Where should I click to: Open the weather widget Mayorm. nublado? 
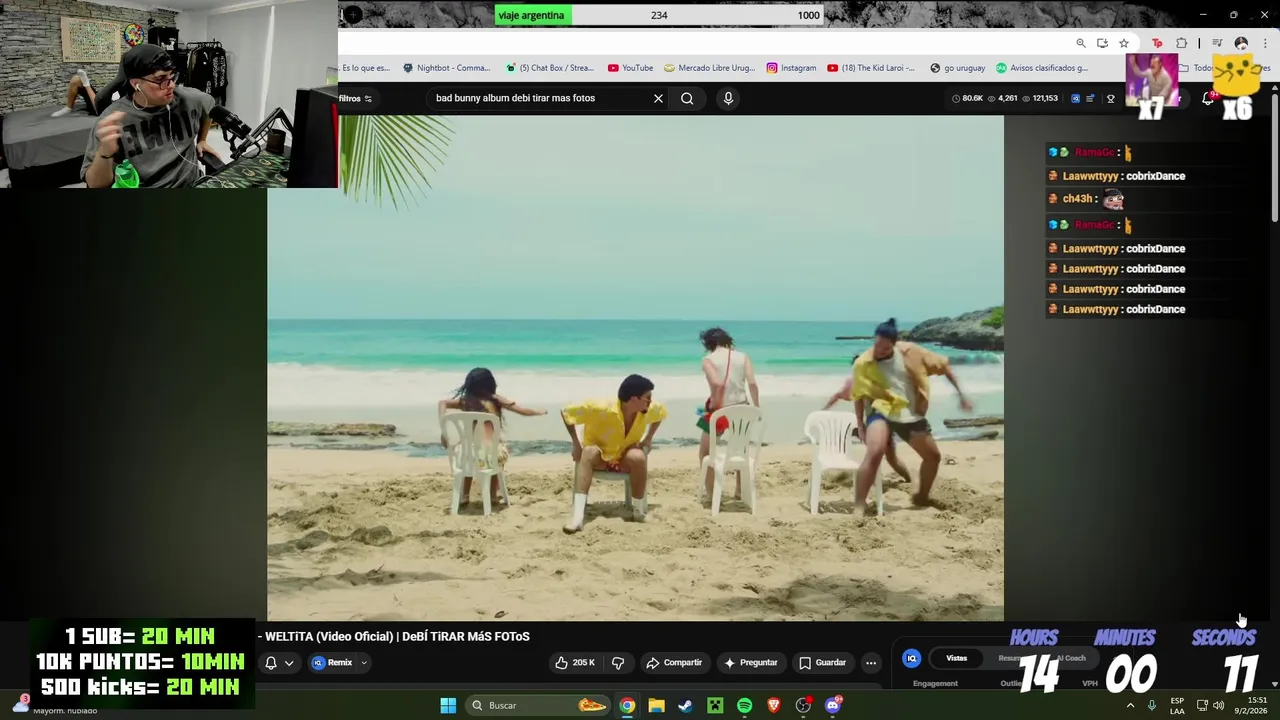pos(55,705)
